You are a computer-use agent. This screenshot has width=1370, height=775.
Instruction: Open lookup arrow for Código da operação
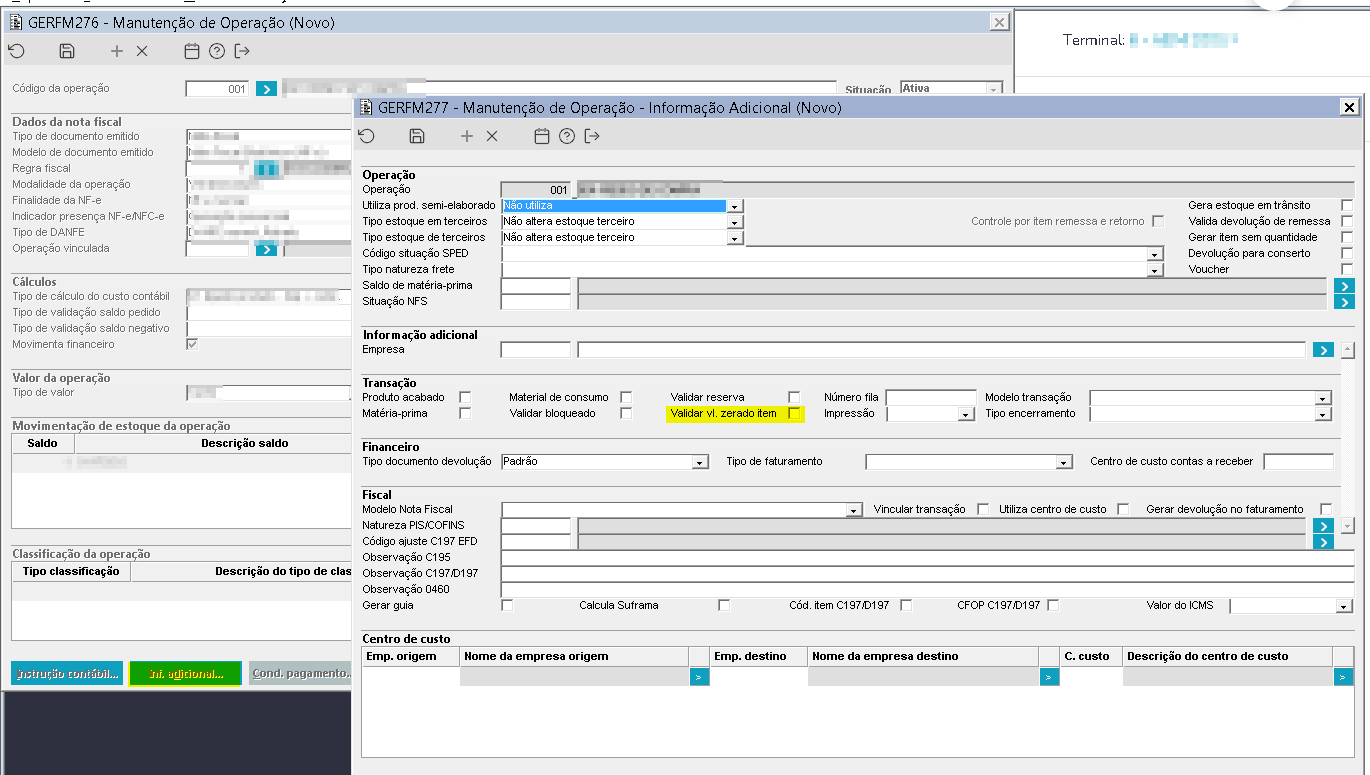266,89
